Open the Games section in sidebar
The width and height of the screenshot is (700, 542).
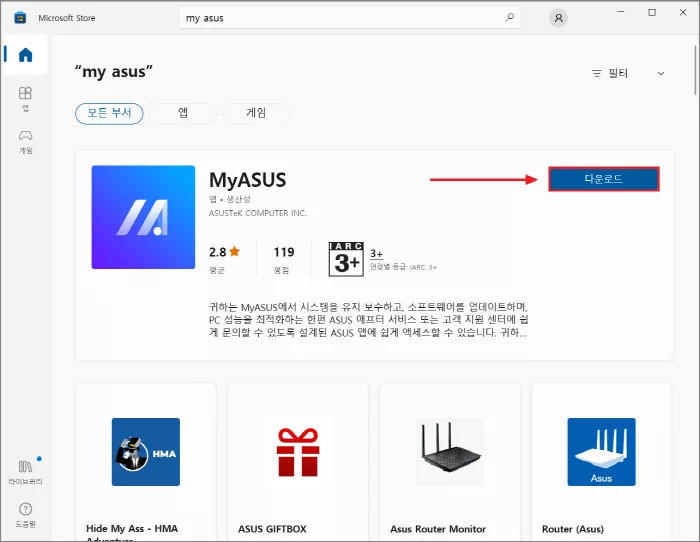click(x=25, y=142)
